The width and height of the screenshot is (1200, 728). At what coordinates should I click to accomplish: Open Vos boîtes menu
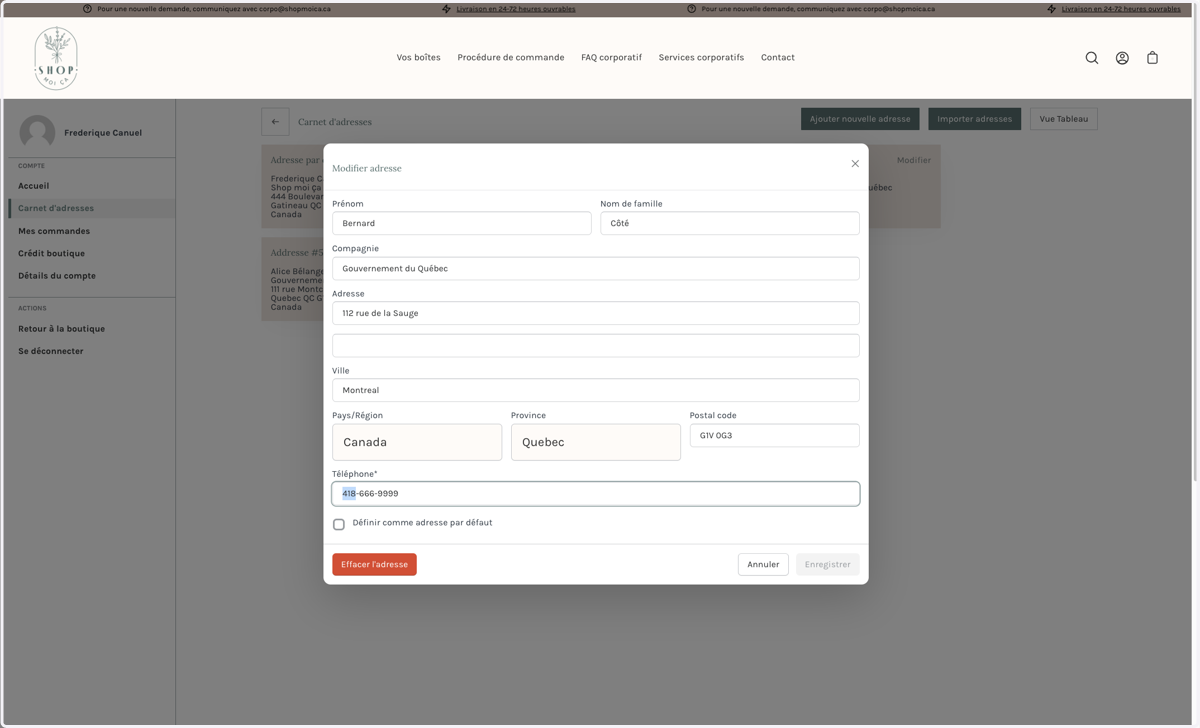coord(418,58)
